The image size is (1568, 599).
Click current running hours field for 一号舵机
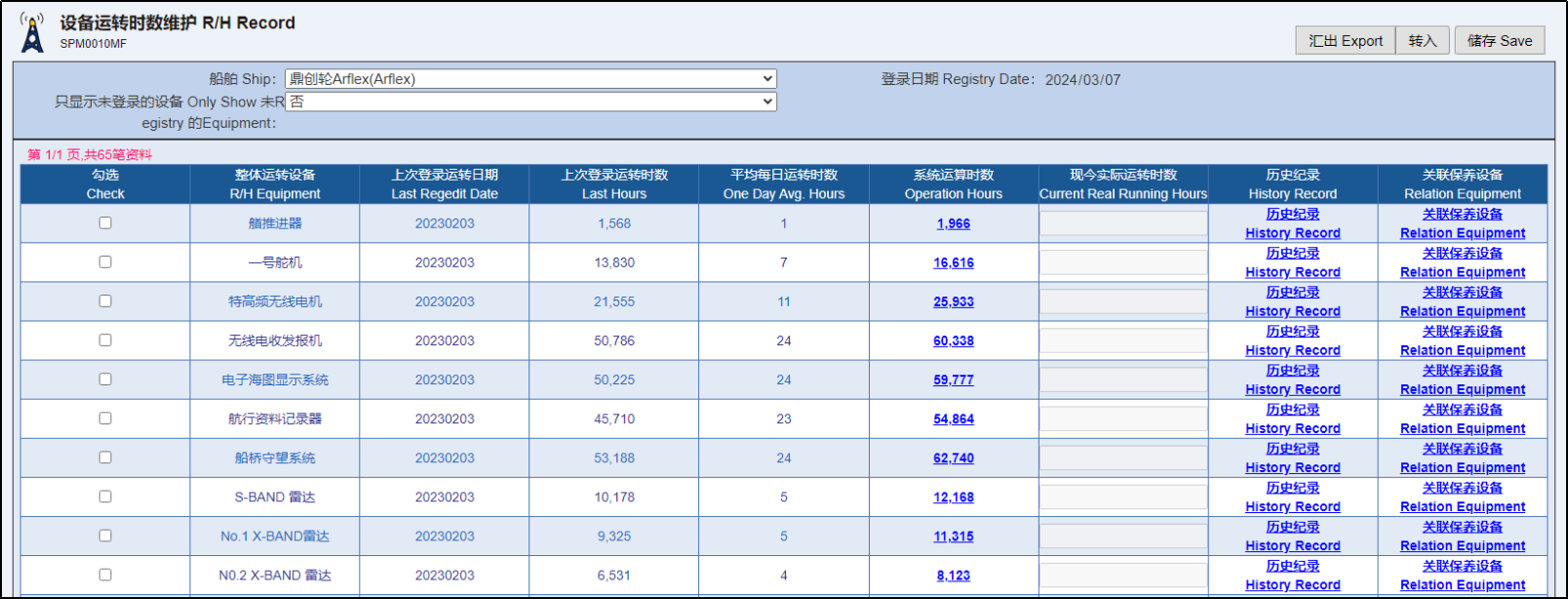coord(1122,262)
